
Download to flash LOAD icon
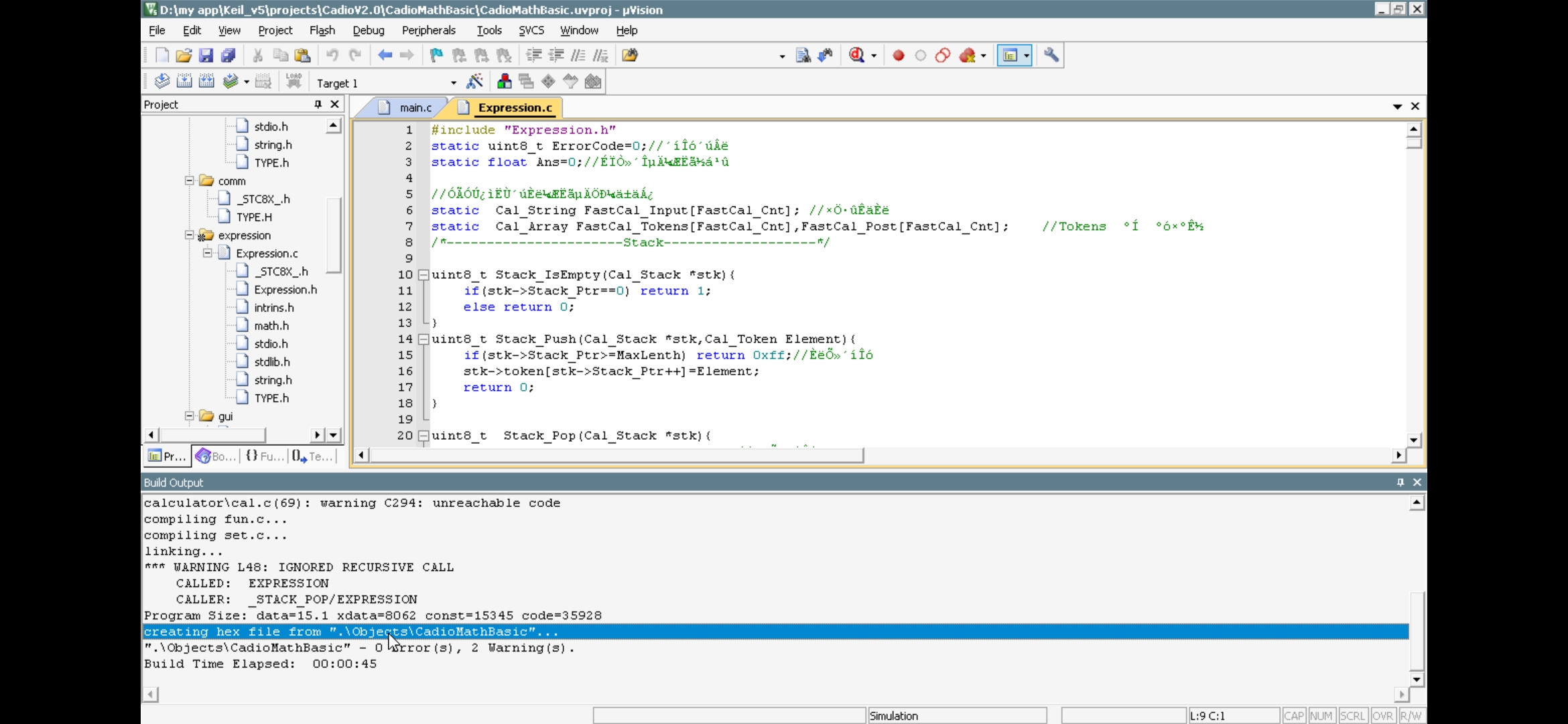(293, 82)
